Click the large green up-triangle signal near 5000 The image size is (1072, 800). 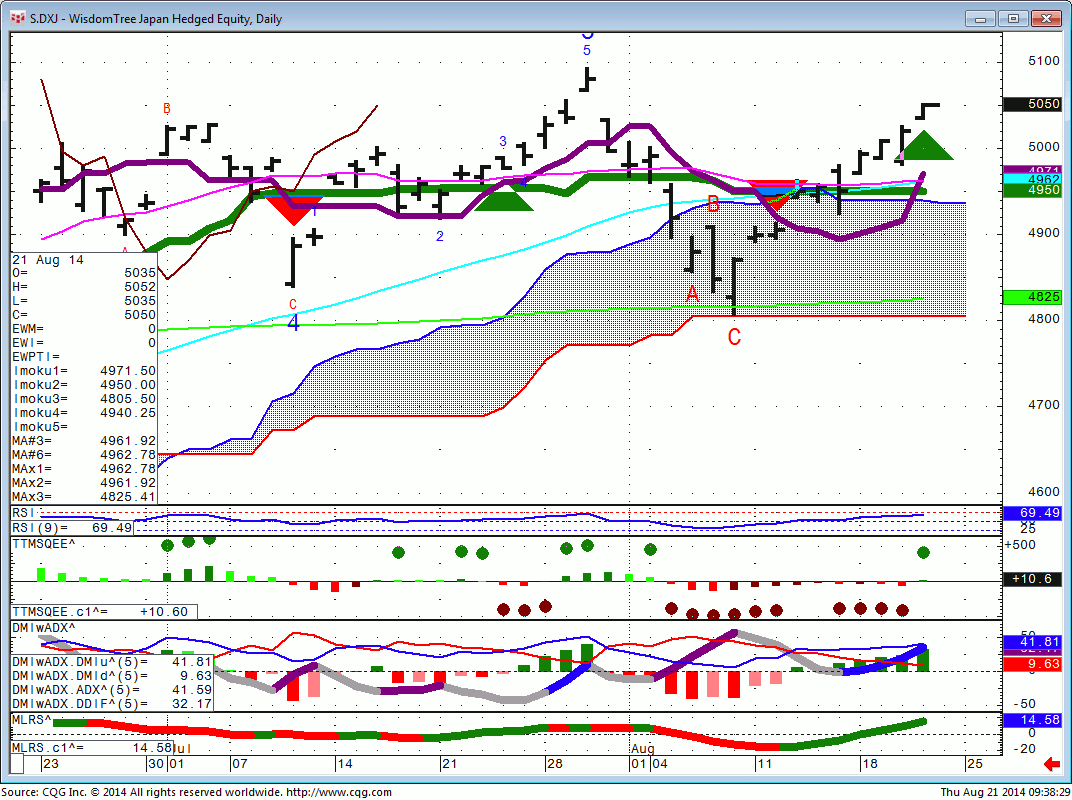click(x=924, y=145)
